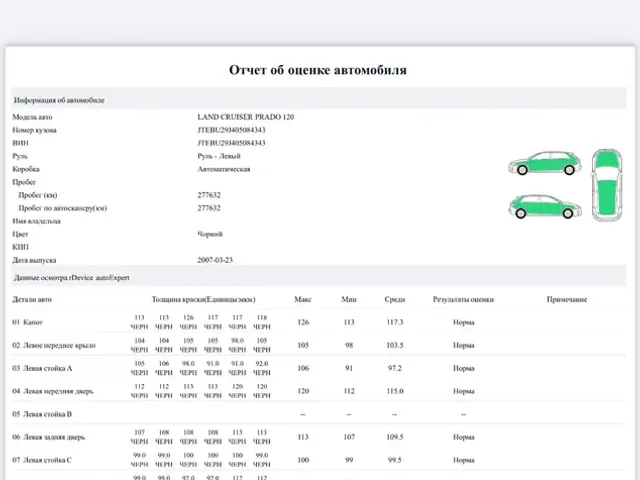Screen dimensions: 640x480
Task: Select the 'Информация об автомобиле' section header
Action: point(58,100)
